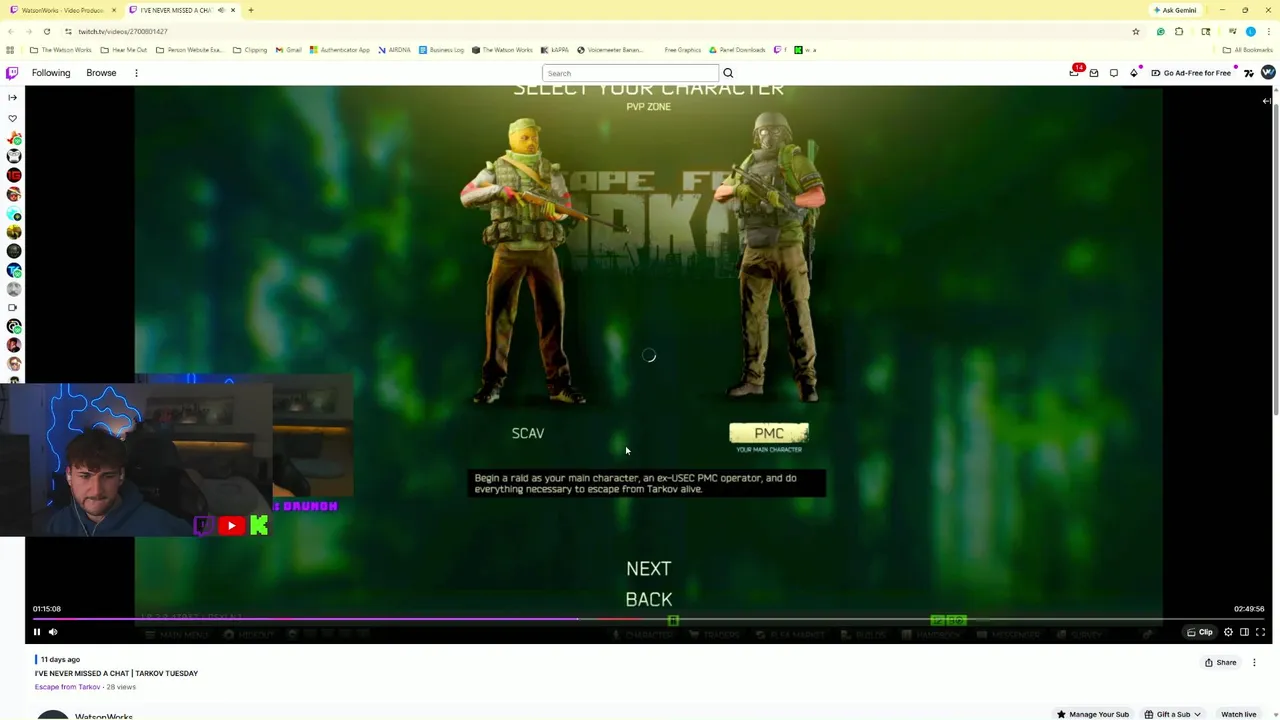Open the browser apps grid icon

pyautogui.click(x=10, y=50)
